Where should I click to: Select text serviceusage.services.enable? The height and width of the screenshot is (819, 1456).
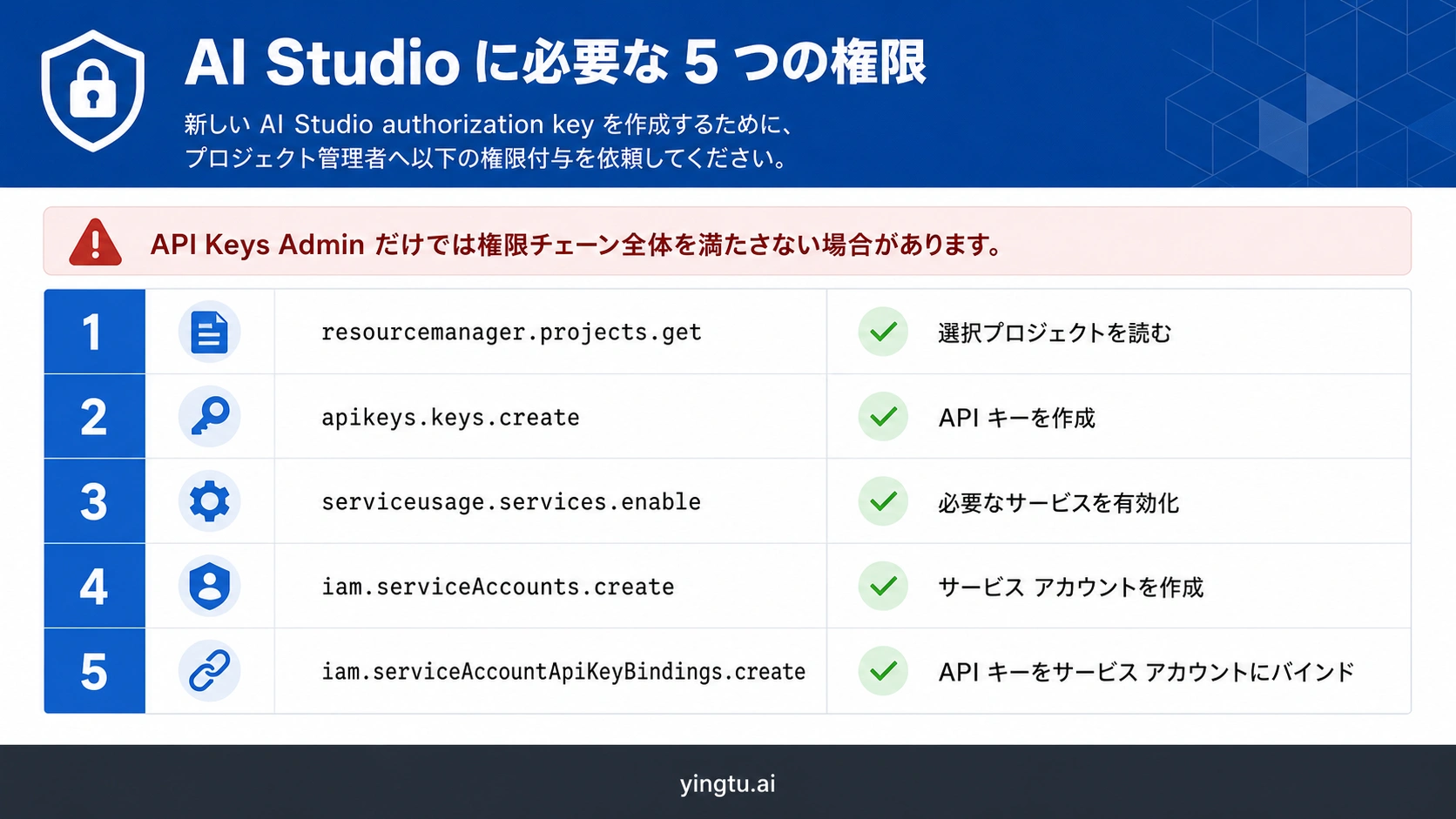511,502
